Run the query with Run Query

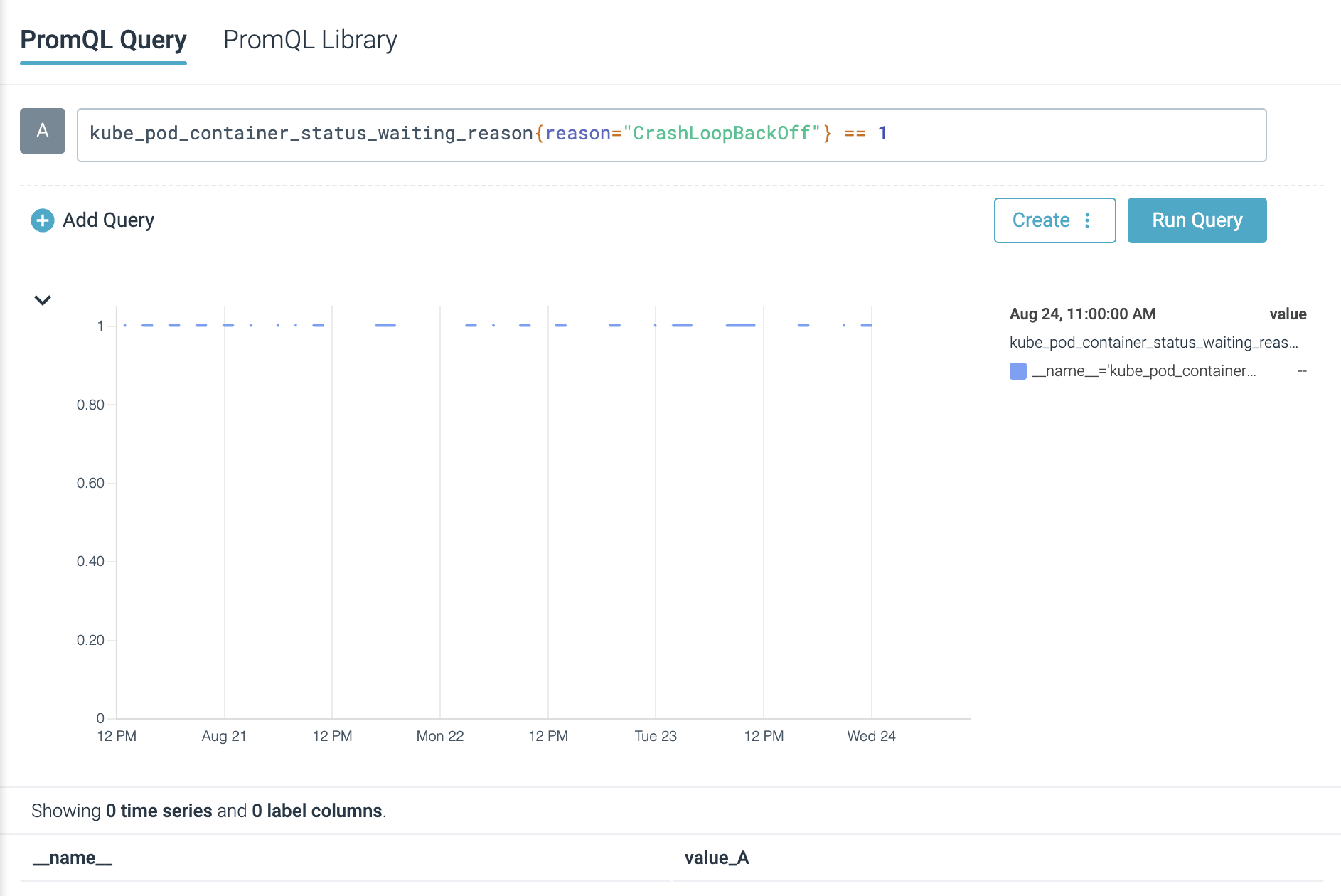click(1197, 220)
